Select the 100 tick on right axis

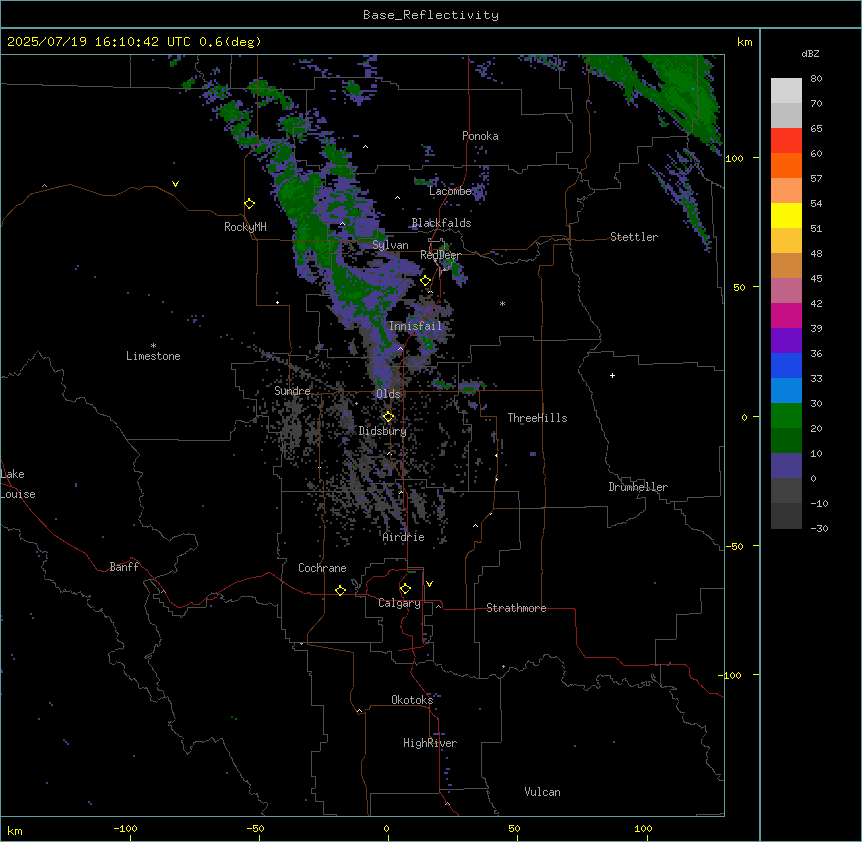click(734, 158)
